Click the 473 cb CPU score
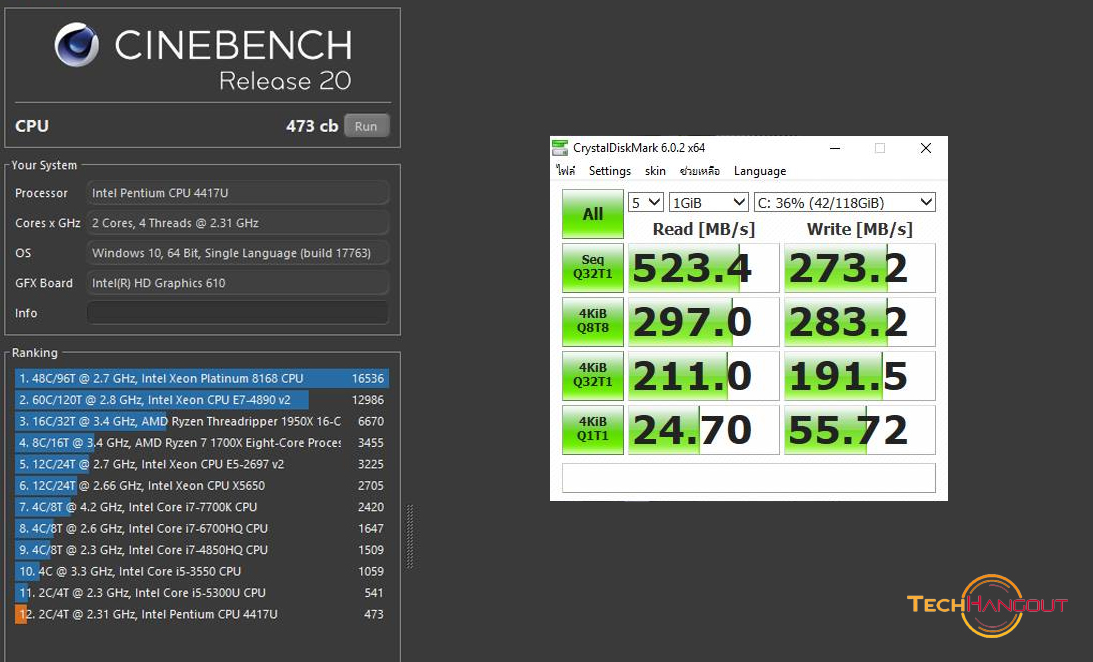Viewport: 1093px width, 662px height. (x=312, y=126)
